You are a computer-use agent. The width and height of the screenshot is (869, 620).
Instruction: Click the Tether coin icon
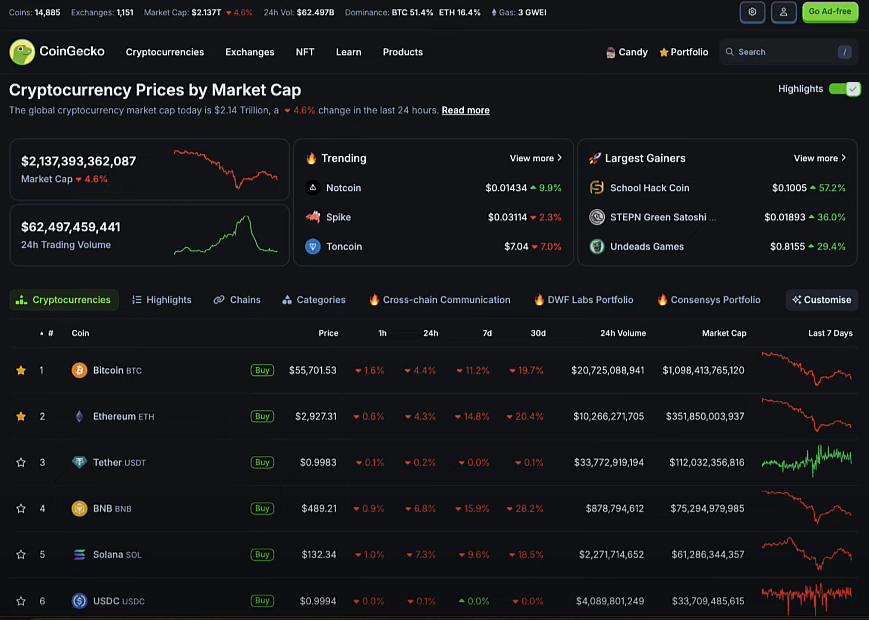click(x=79, y=462)
